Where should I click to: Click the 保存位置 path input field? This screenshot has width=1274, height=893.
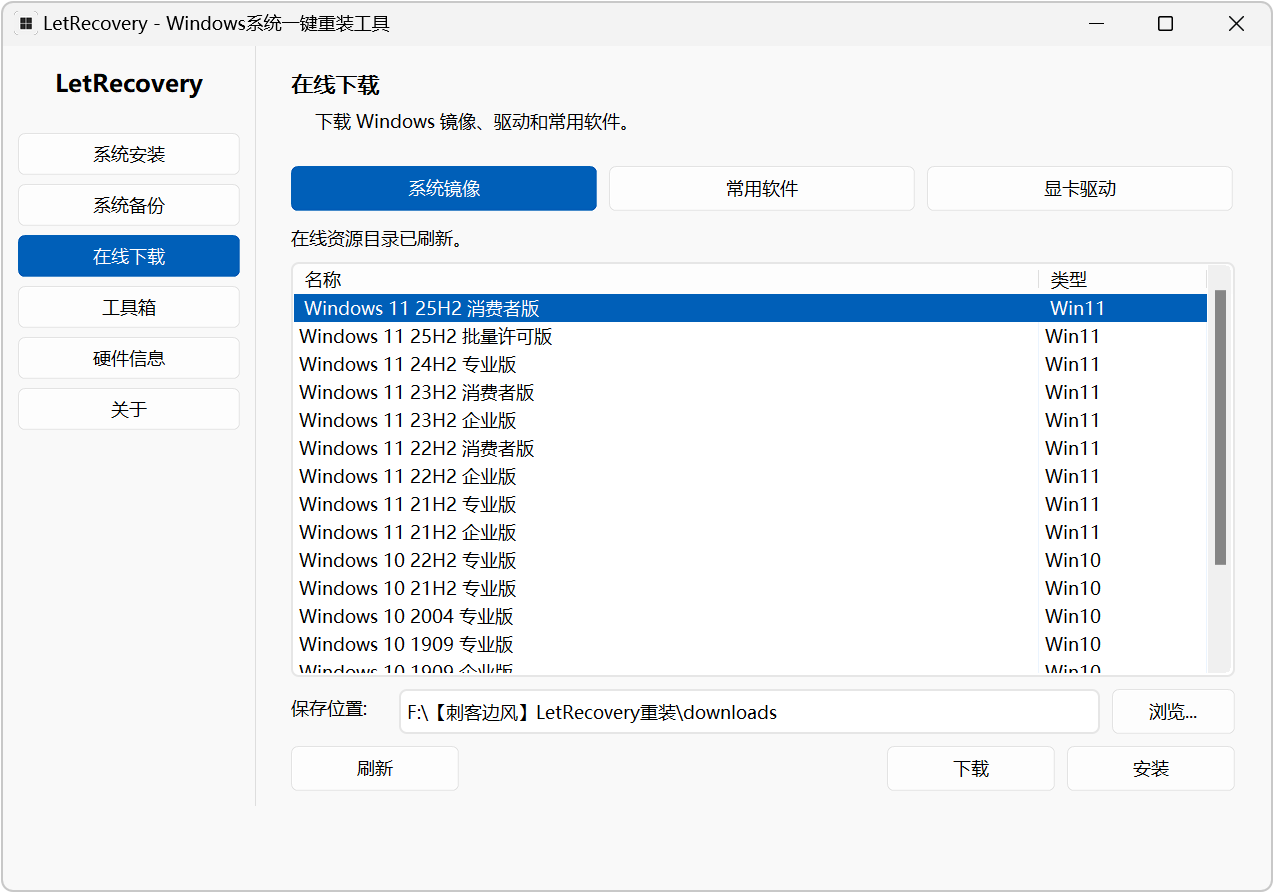coord(749,712)
